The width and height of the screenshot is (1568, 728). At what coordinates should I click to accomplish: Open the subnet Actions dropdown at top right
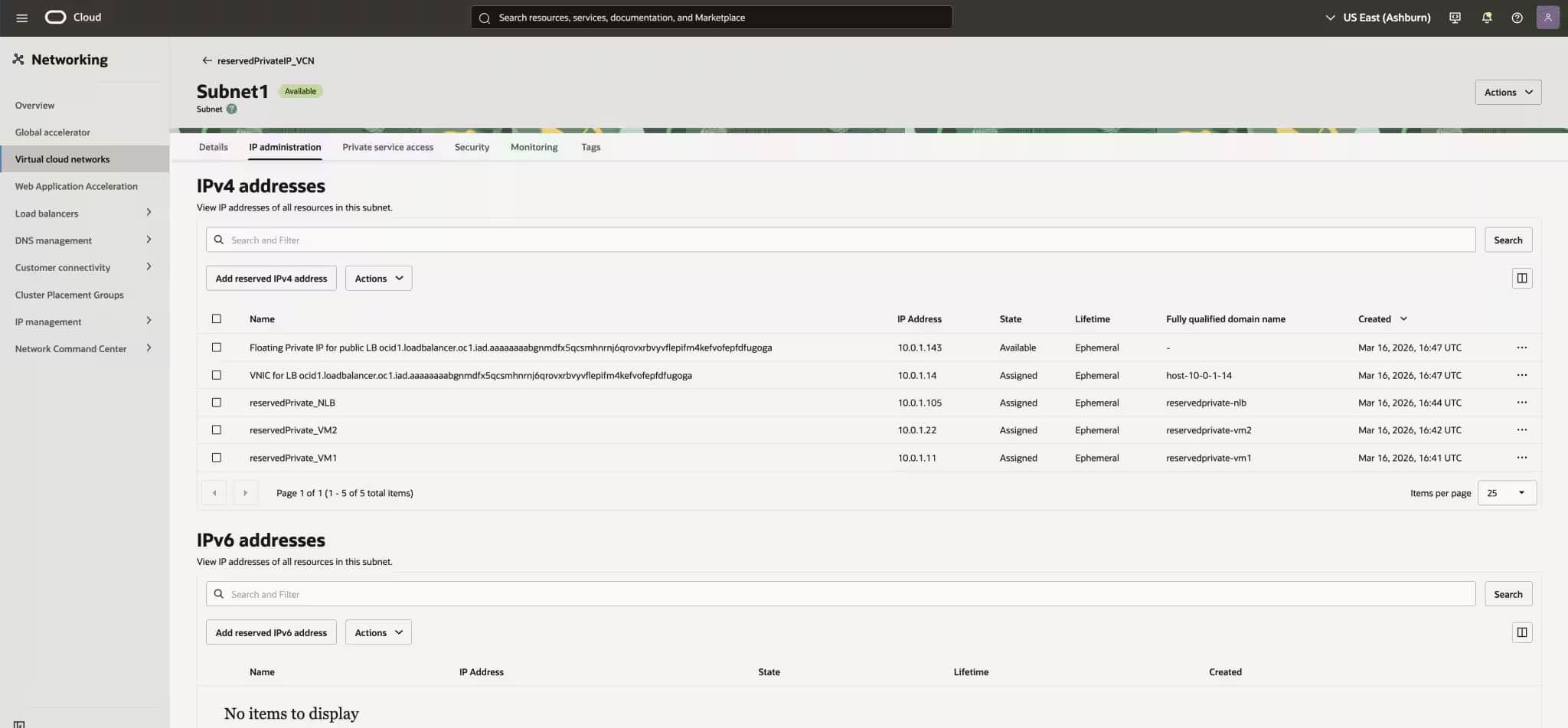[x=1508, y=92]
